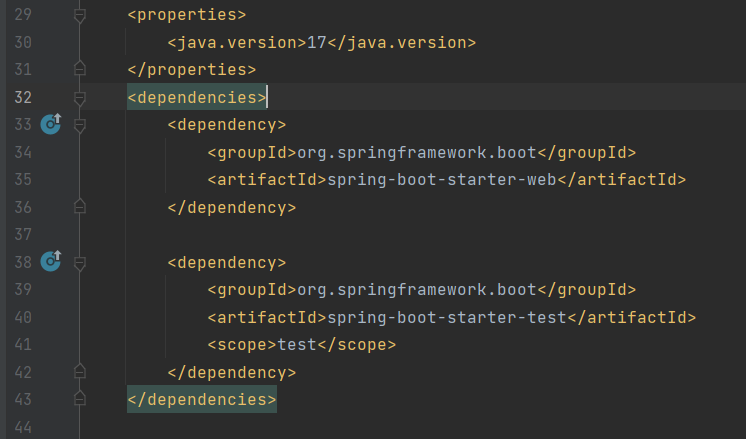The height and width of the screenshot is (439, 746).
Task: Collapse the properties block at line 29
Action: pyautogui.click(x=80, y=16)
